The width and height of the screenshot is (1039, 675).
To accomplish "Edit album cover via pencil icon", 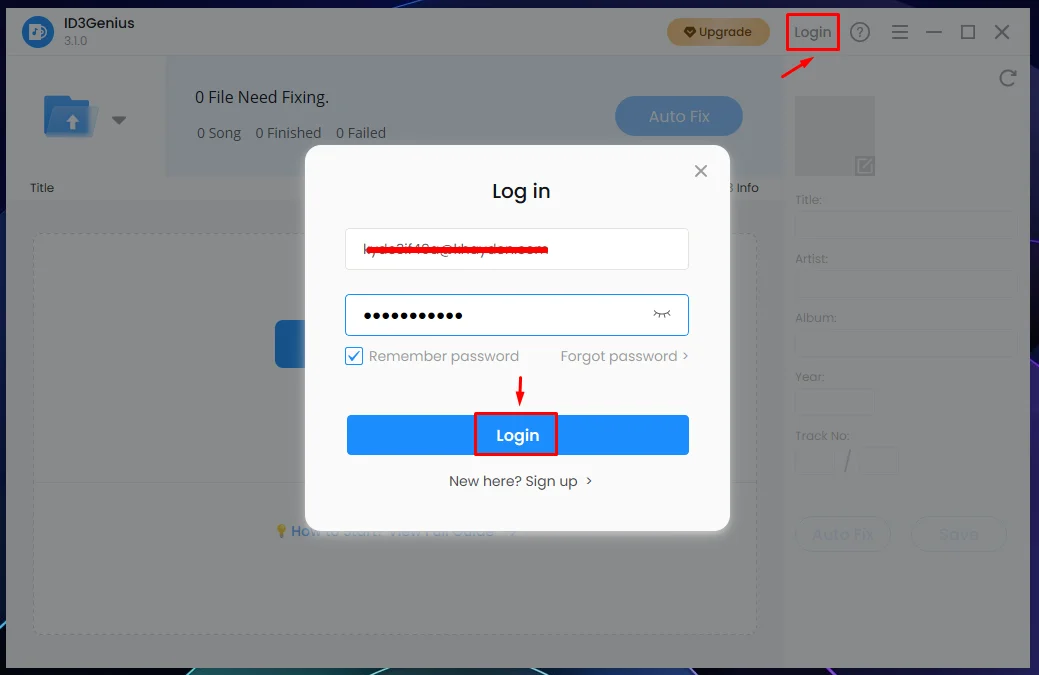I will click(x=864, y=166).
